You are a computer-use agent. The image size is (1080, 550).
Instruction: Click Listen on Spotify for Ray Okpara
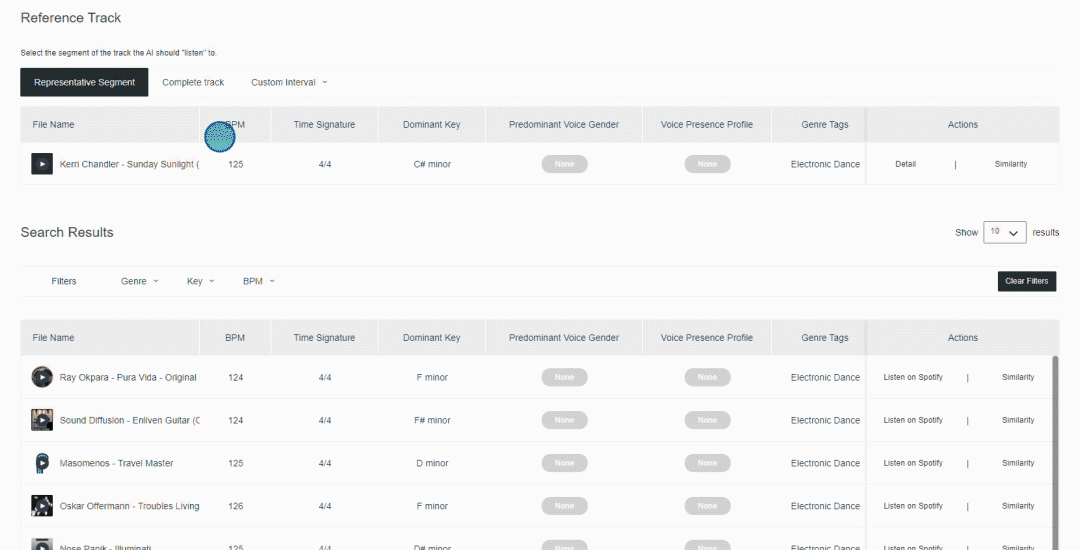913,377
